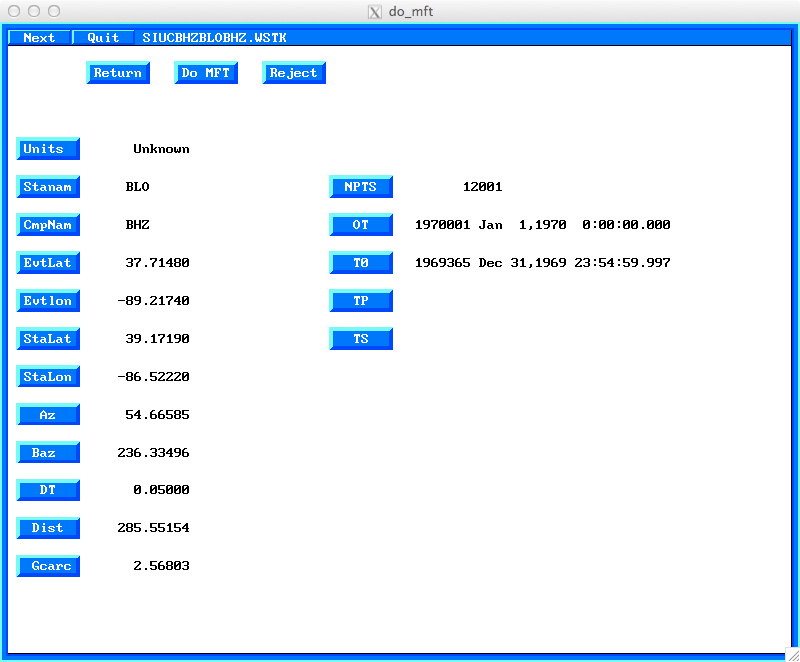Click the Next button in top bar
800x662 pixels.
[39, 38]
